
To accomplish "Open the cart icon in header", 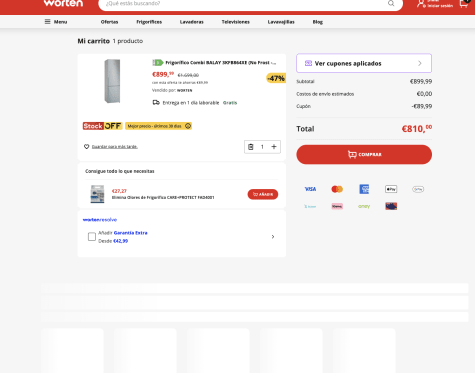I will coord(464,3).
